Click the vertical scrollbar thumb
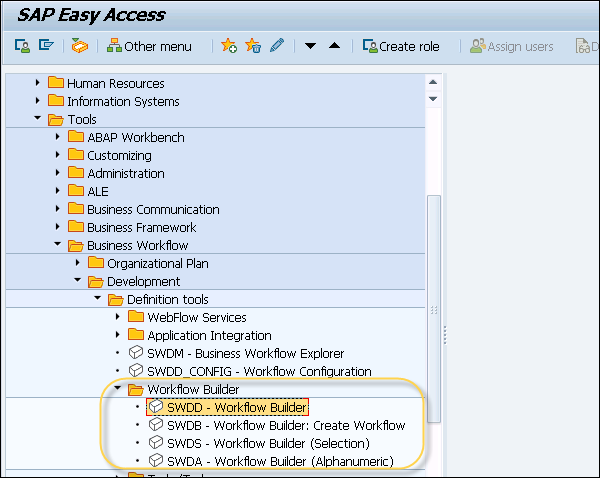 coord(434,309)
